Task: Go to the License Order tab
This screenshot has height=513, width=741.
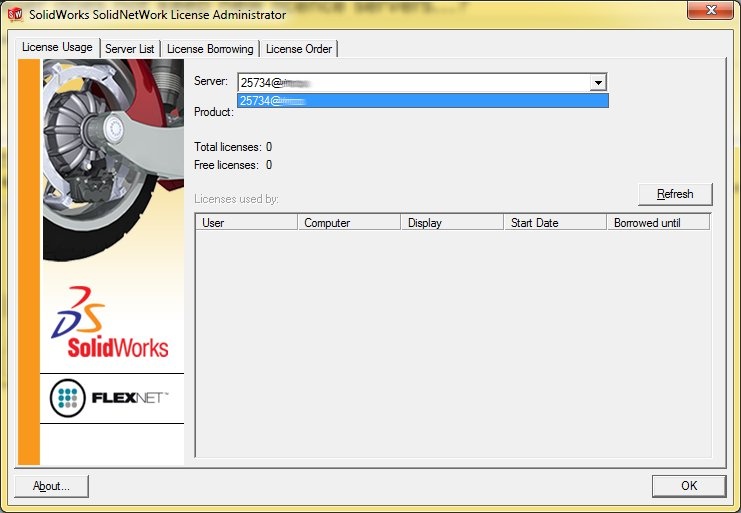Action: click(x=299, y=49)
